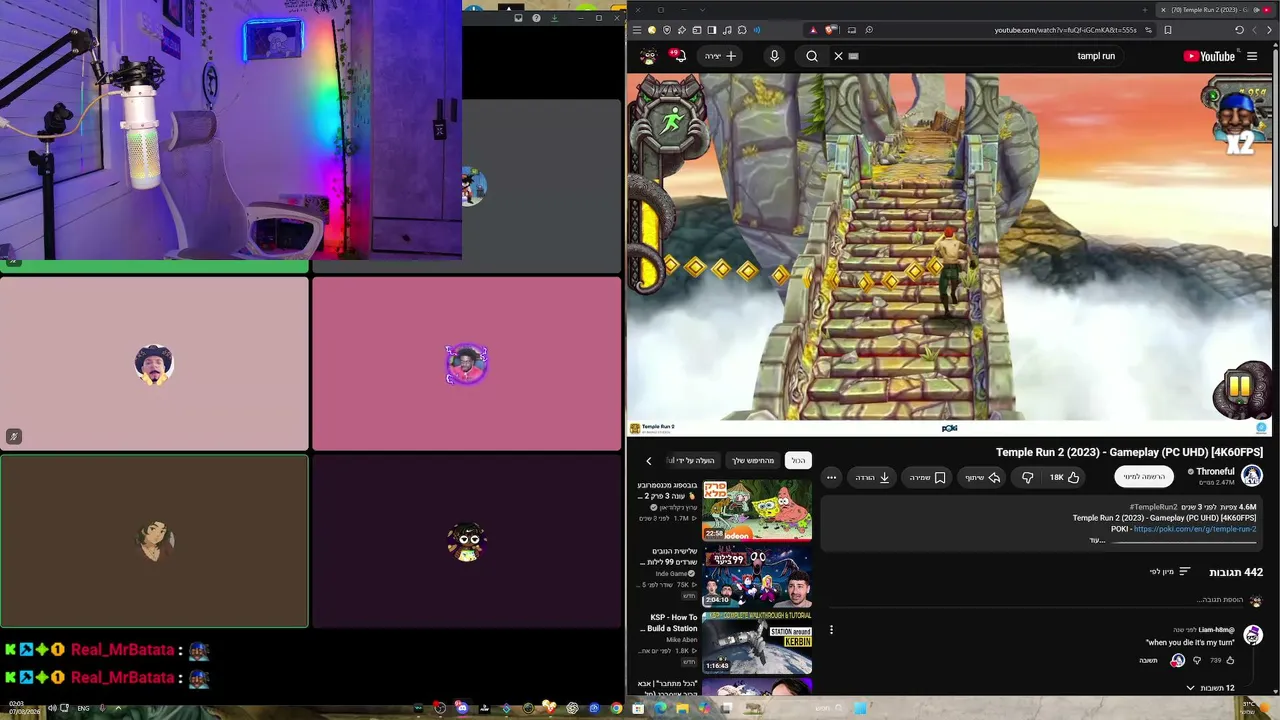The height and width of the screenshot is (720, 1280).
Task: Click the #TempleRun2 hashtag
Action: [x=1153, y=507]
